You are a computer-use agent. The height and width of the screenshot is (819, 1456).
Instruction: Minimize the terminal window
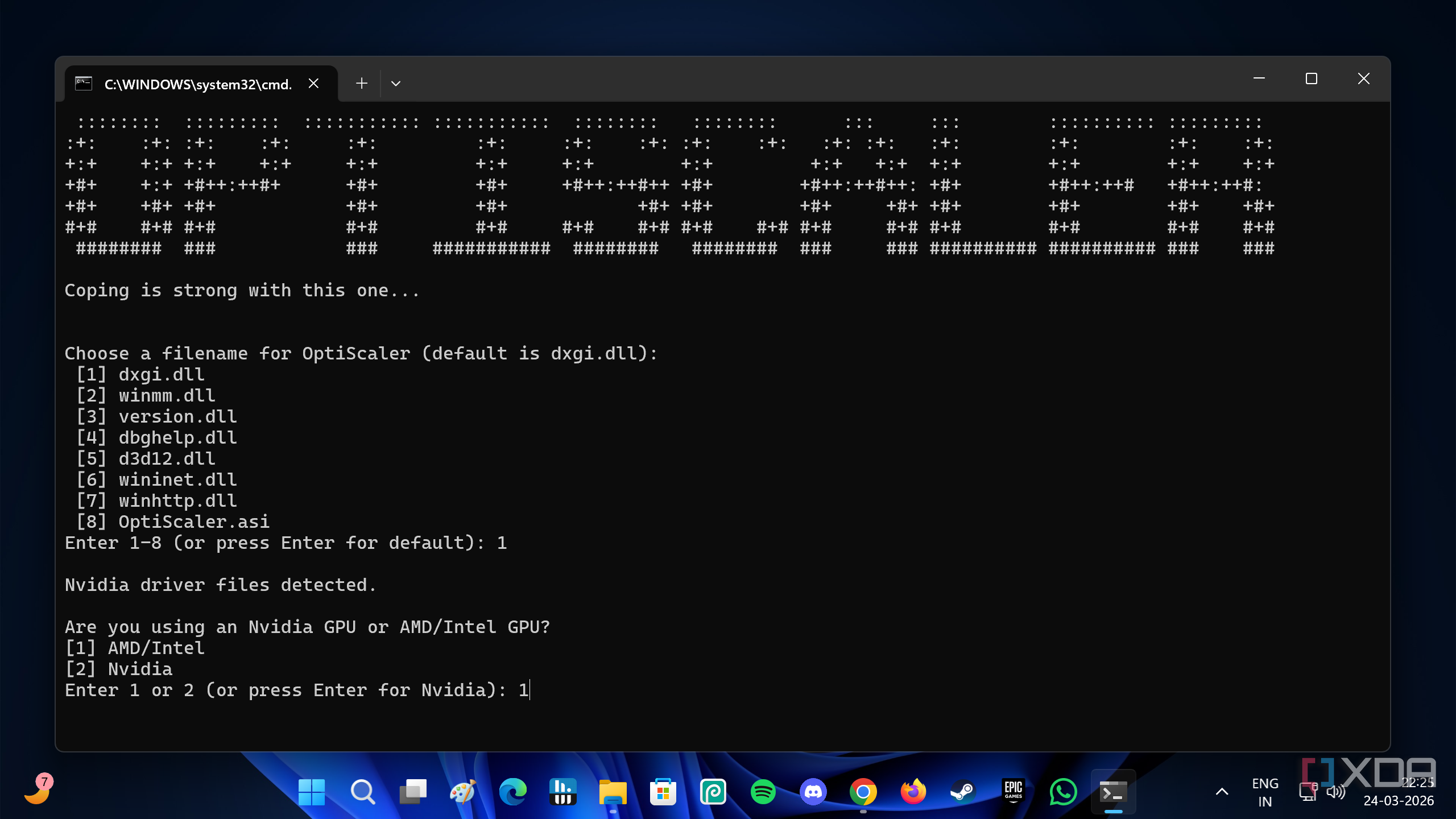point(1259,78)
